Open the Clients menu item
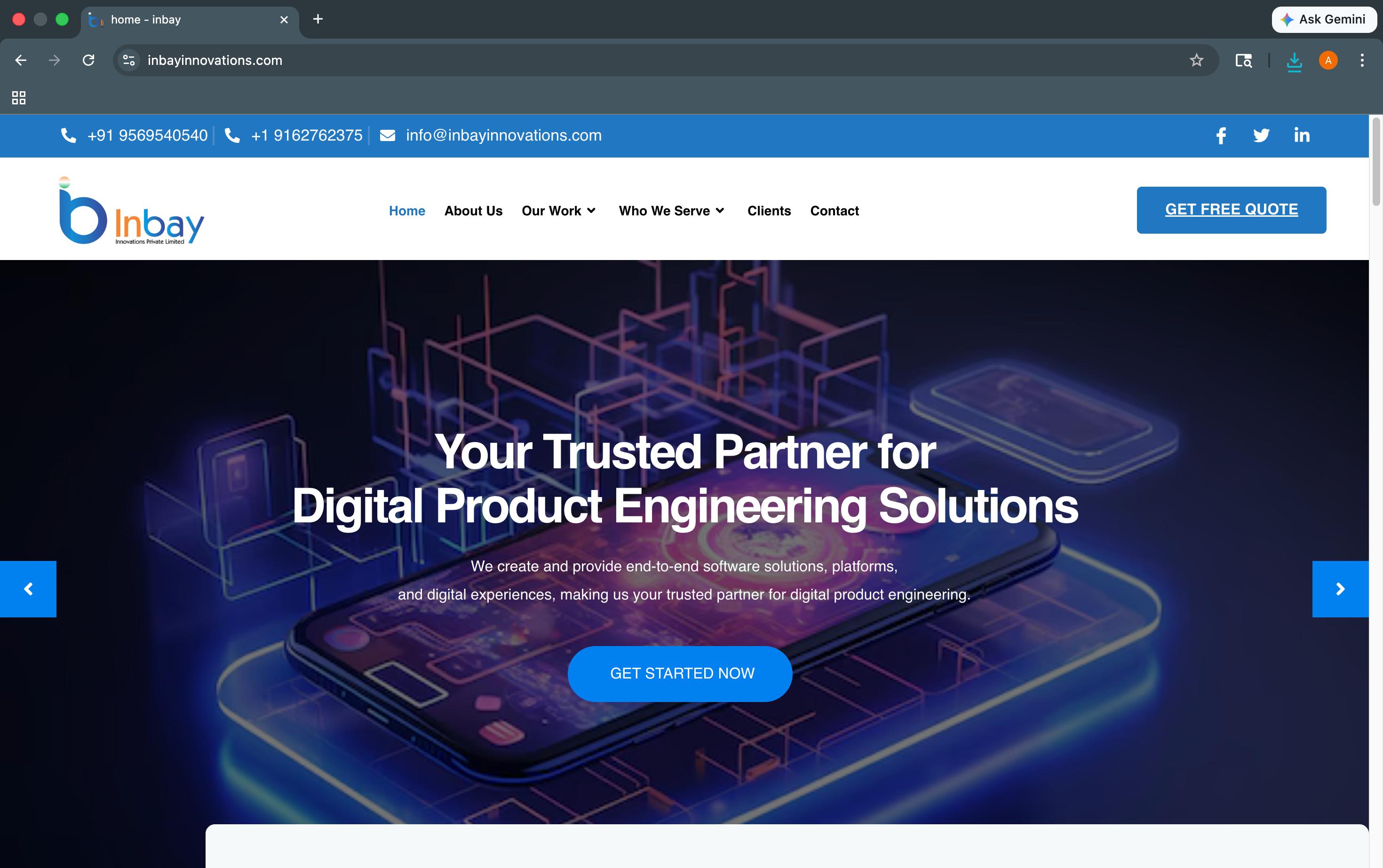Screen dimensions: 1383x868 point(769,211)
